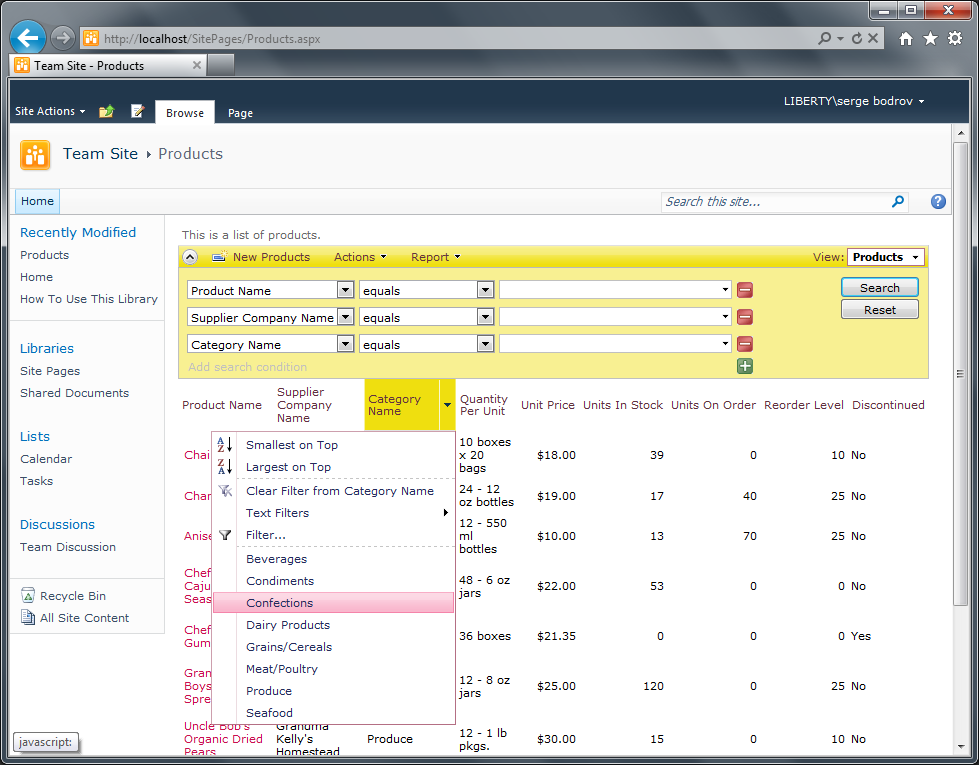Collapse the search bar with round chevron
Screen dimensions: 979x765
(190, 257)
